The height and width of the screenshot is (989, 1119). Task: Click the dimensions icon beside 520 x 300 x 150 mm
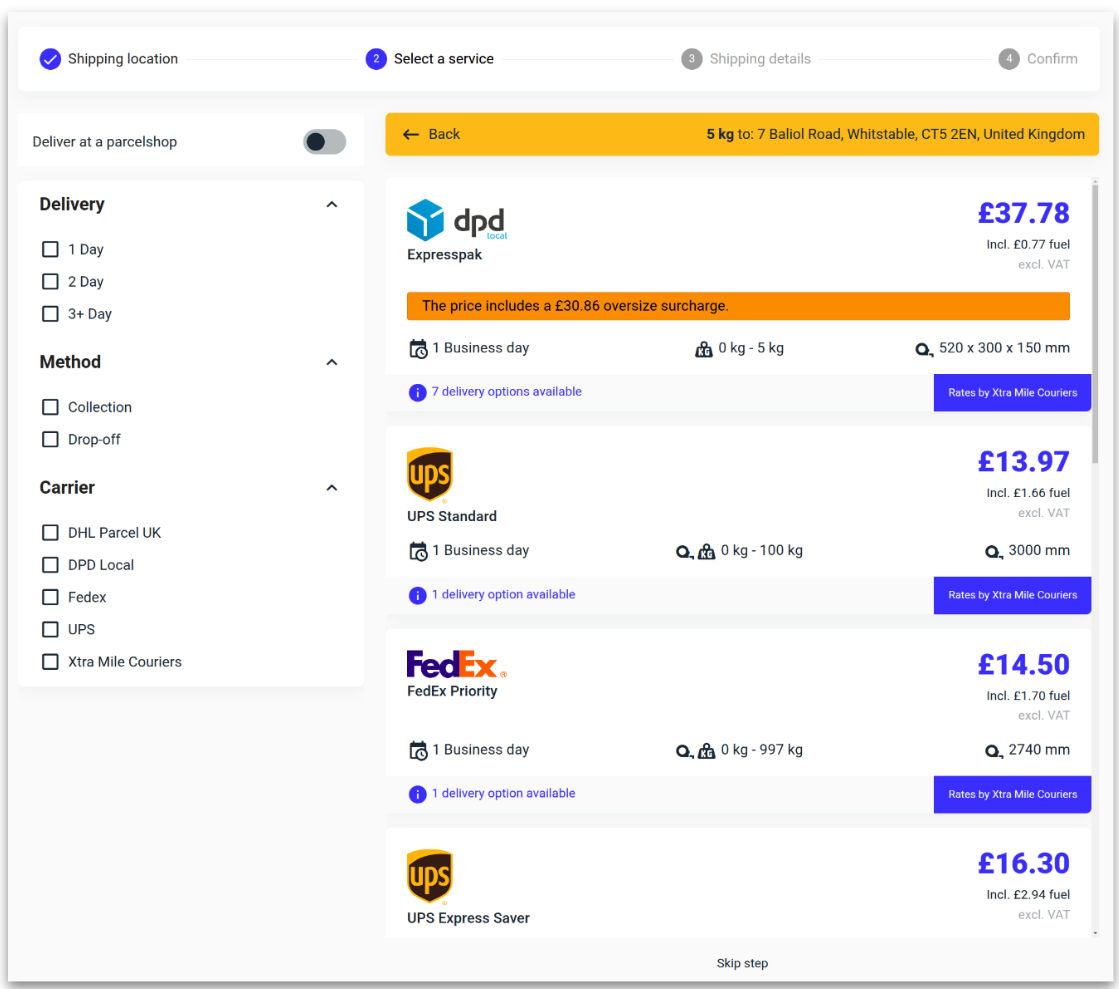coord(924,349)
